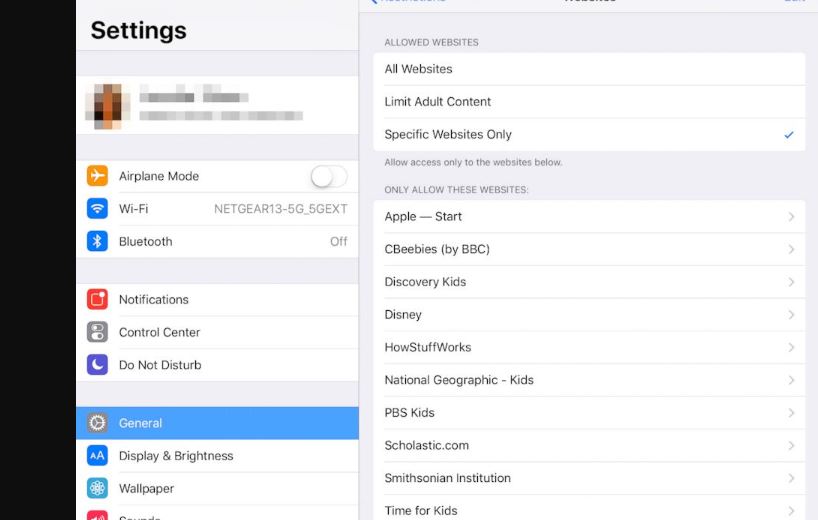Tap the Display & Brightness AA icon
This screenshot has height=520, width=818.
click(x=98, y=456)
